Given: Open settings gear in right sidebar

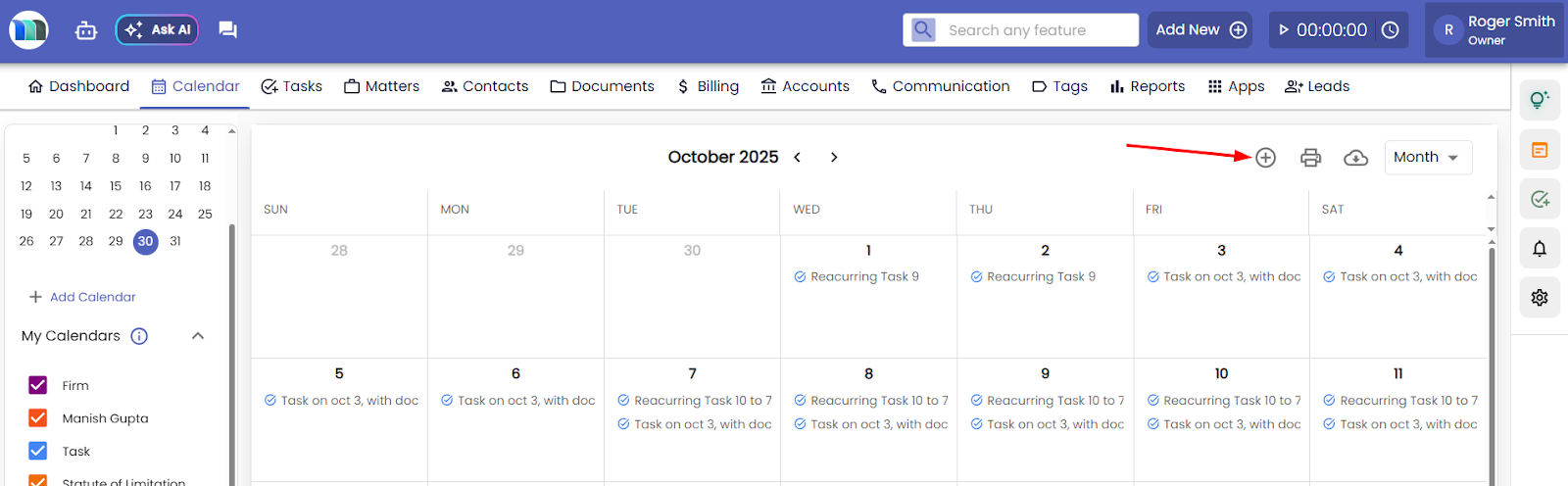Looking at the screenshot, I should (x=1540, y=297).
